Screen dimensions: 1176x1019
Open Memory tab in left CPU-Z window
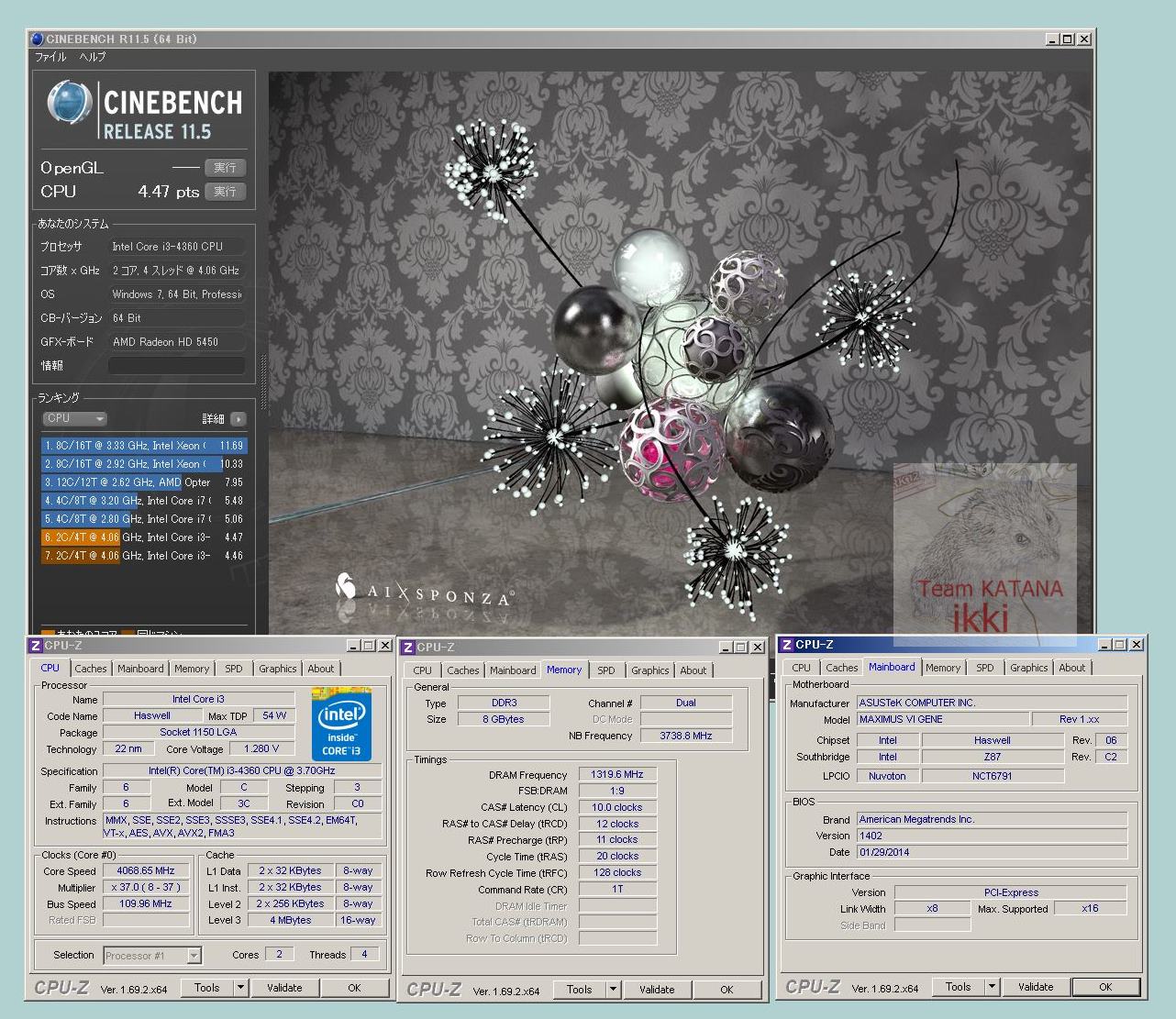coord(192,669)
